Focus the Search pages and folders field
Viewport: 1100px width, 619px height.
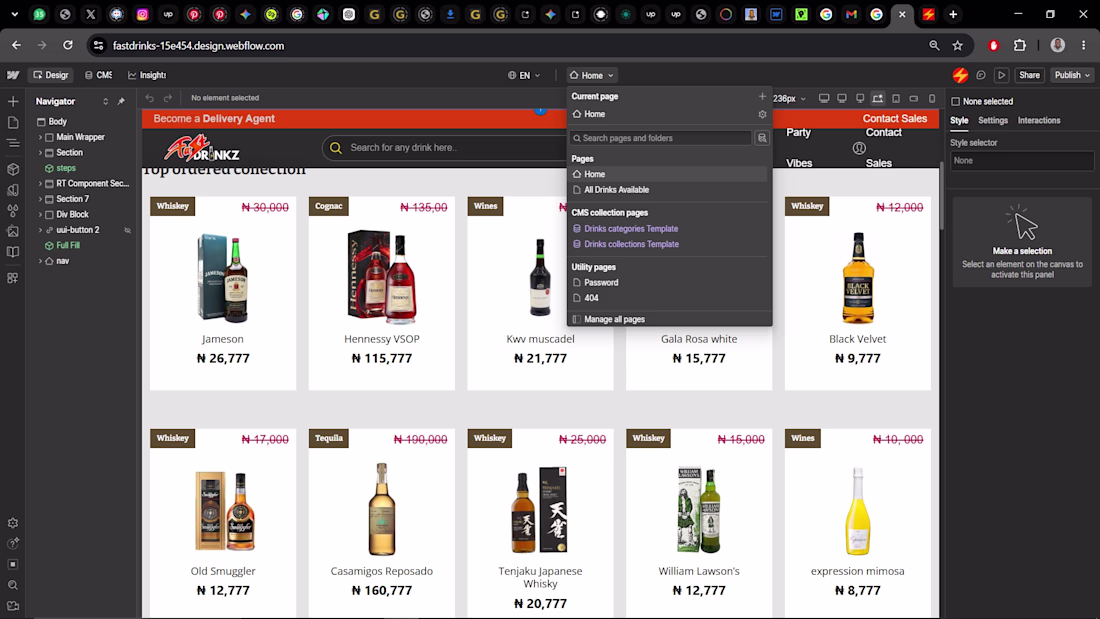(x=661, y=138)
